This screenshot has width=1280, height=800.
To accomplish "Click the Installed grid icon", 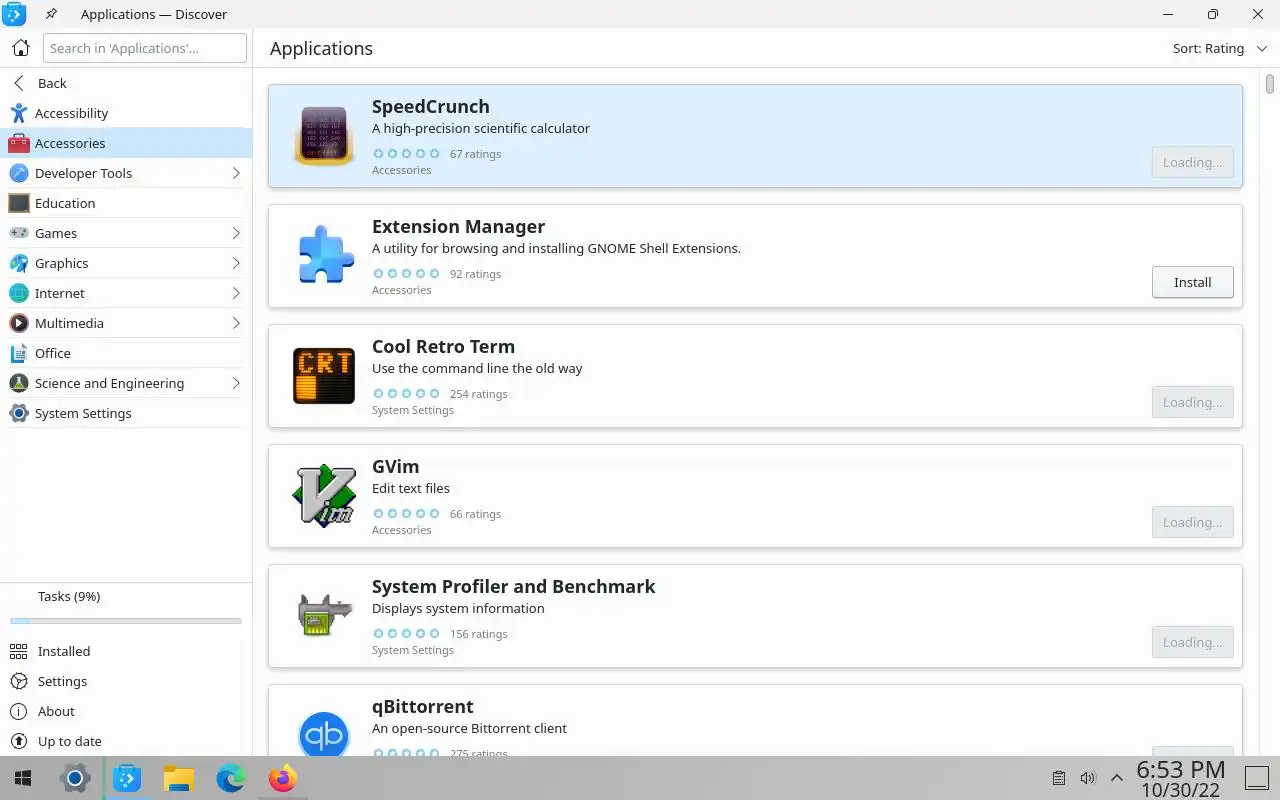I will [x=19, y=651].
